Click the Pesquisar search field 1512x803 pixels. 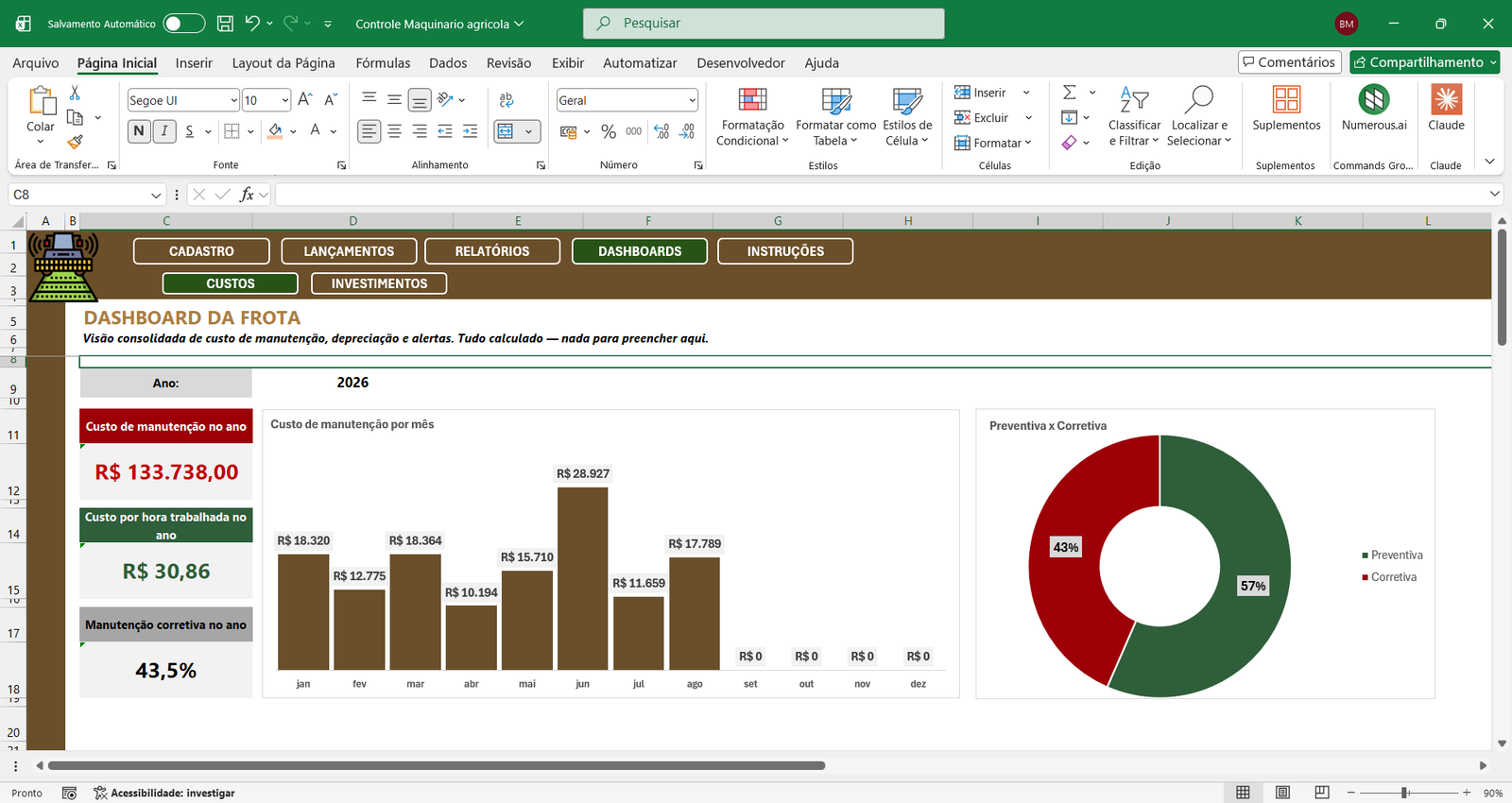tap(764, 24)
